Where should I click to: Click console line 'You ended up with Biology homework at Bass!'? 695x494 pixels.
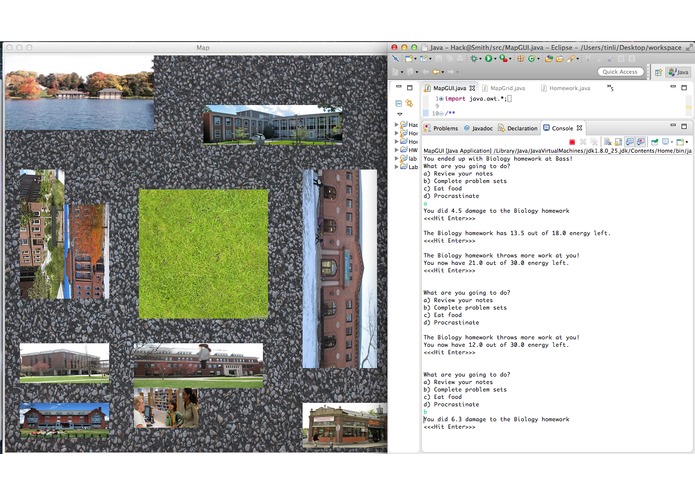[498, 159]
